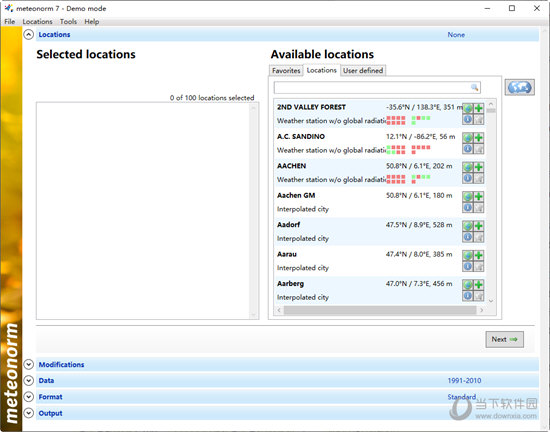Click the None value in the Locations header
550x432 pixels.
click(x=456, y=35)
